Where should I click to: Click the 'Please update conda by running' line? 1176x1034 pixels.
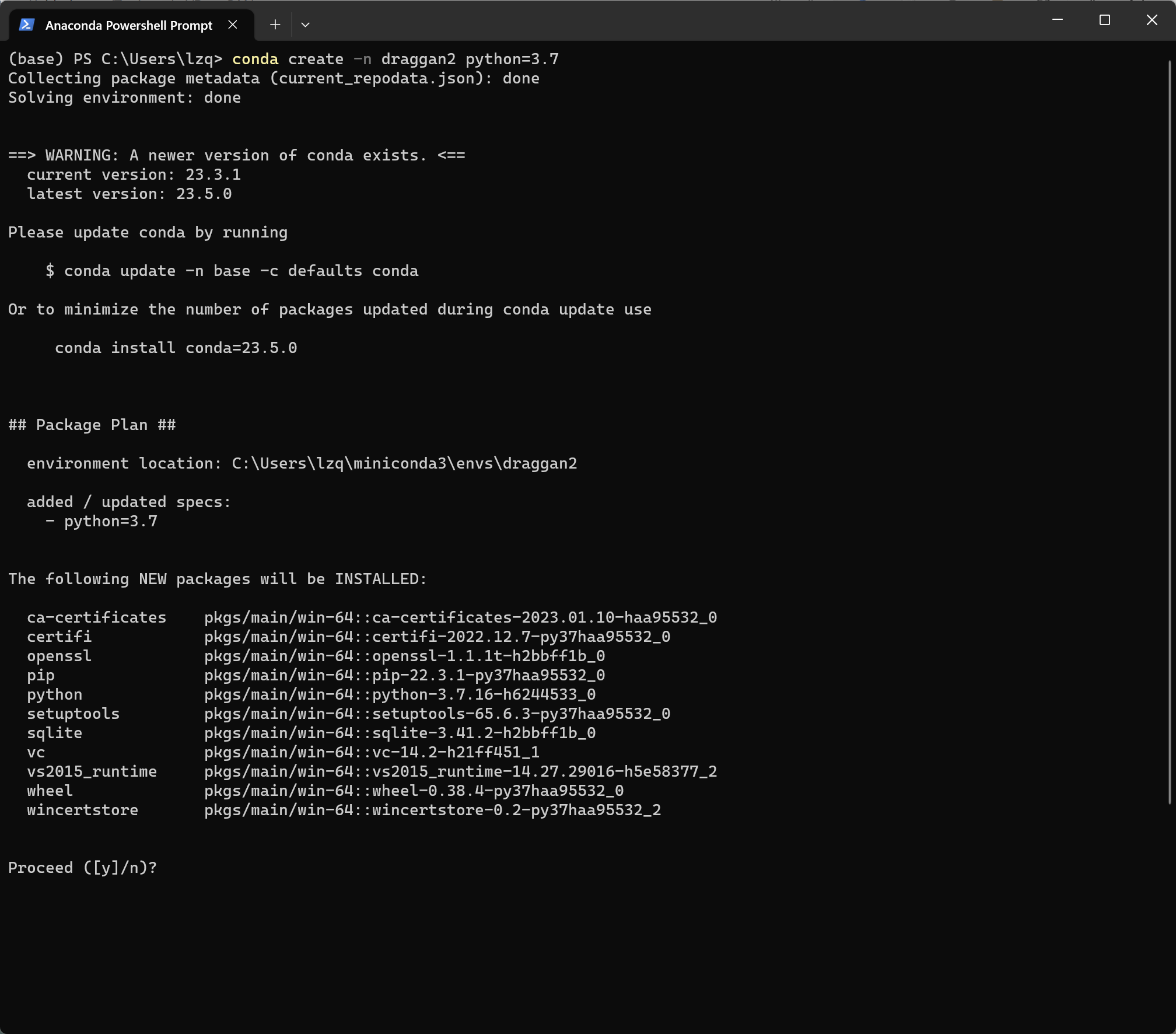(x=148, y=232)
